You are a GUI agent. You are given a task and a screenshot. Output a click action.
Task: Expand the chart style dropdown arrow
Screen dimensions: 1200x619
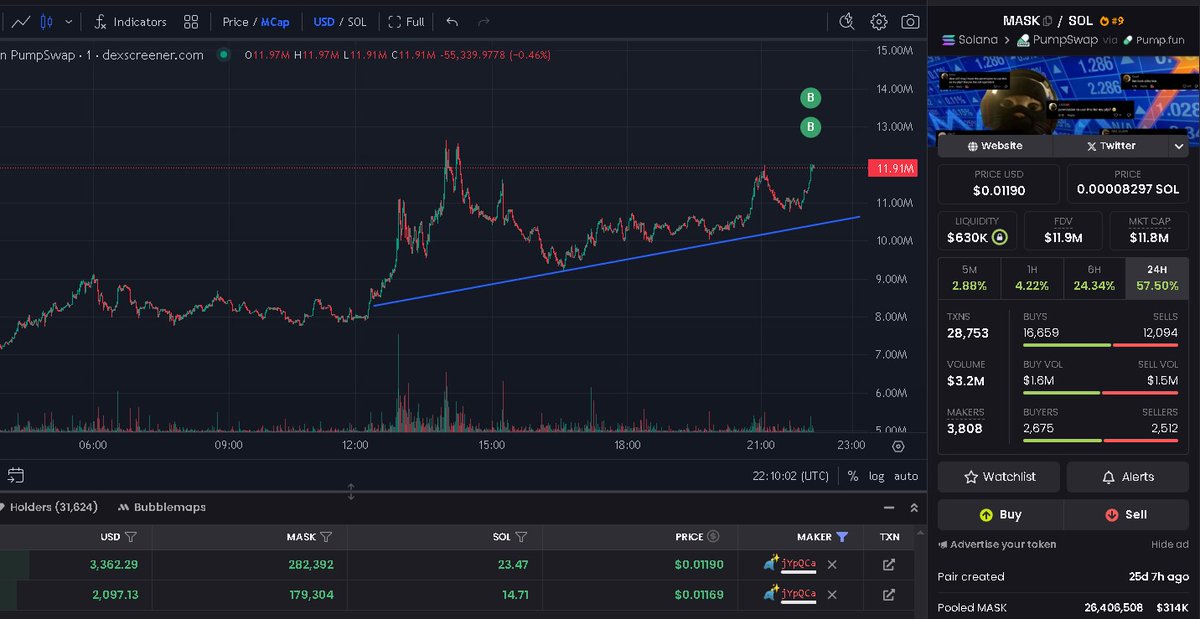(x=68, y=22)
